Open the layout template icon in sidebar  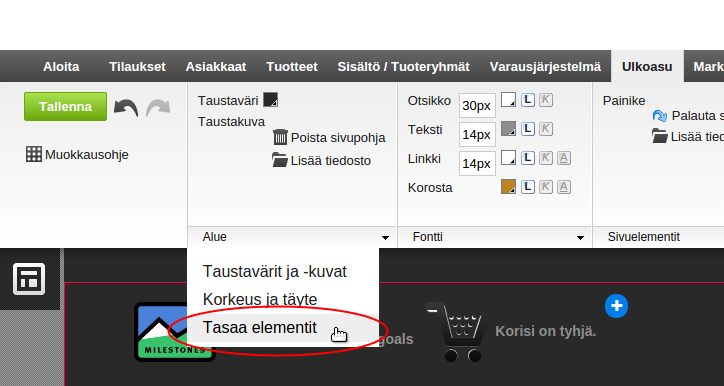pos(29,279)
